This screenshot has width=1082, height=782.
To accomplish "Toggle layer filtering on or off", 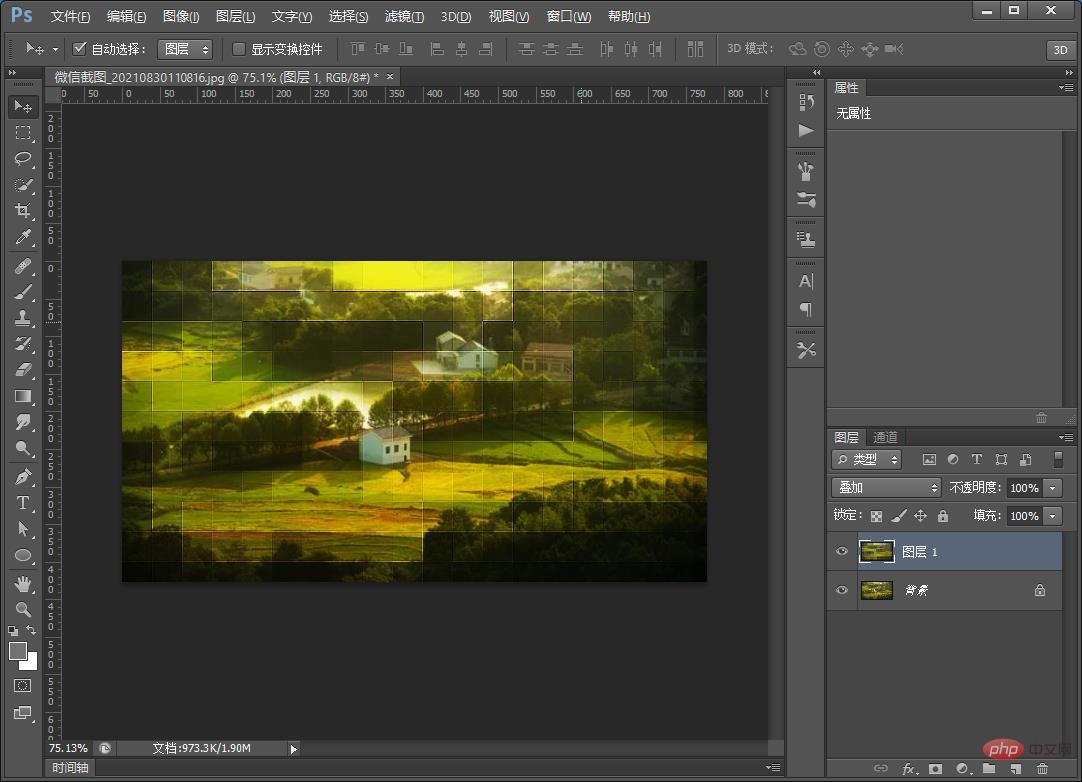I will click(x=1058, y=460).
